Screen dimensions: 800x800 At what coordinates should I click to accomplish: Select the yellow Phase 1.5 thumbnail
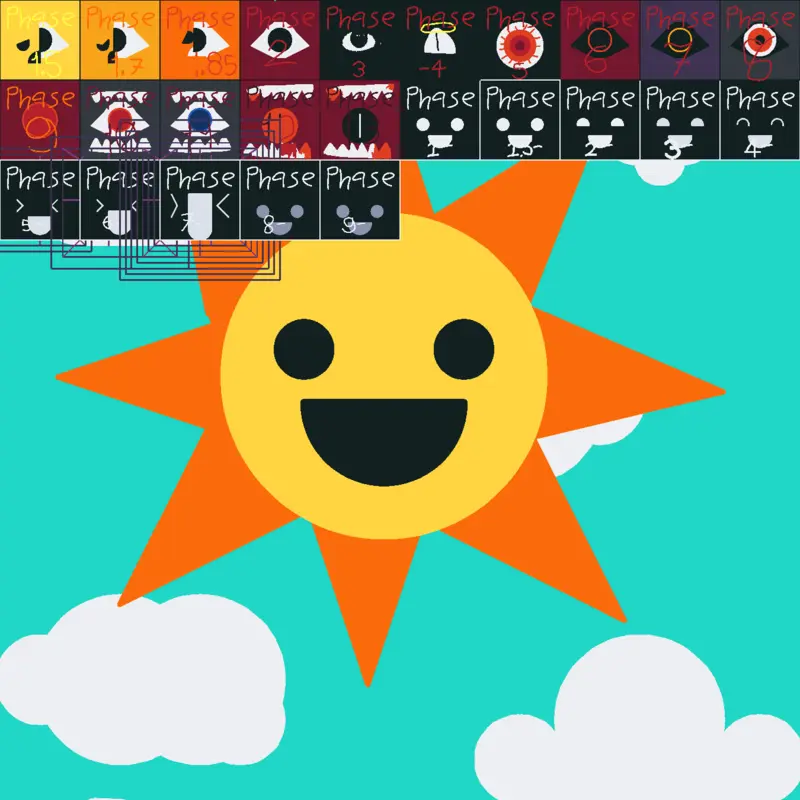point(40,40)
